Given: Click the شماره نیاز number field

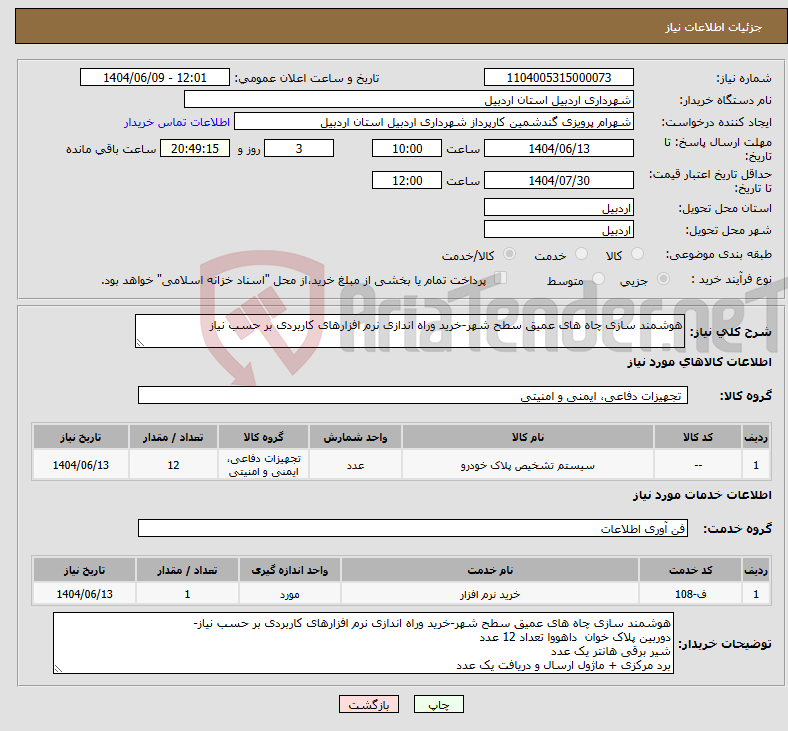Looking at the screenshot, I should click(558, 77).
